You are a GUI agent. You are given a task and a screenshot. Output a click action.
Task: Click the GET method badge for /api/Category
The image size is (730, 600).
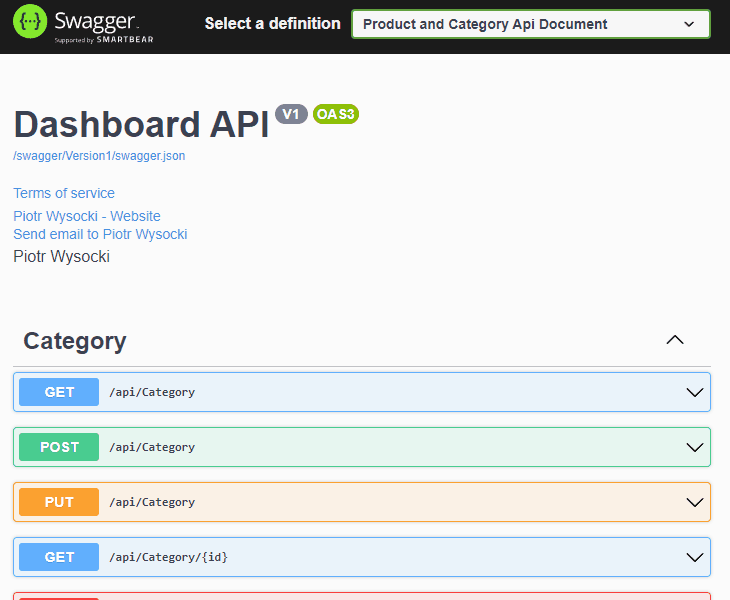coord(59,392)
